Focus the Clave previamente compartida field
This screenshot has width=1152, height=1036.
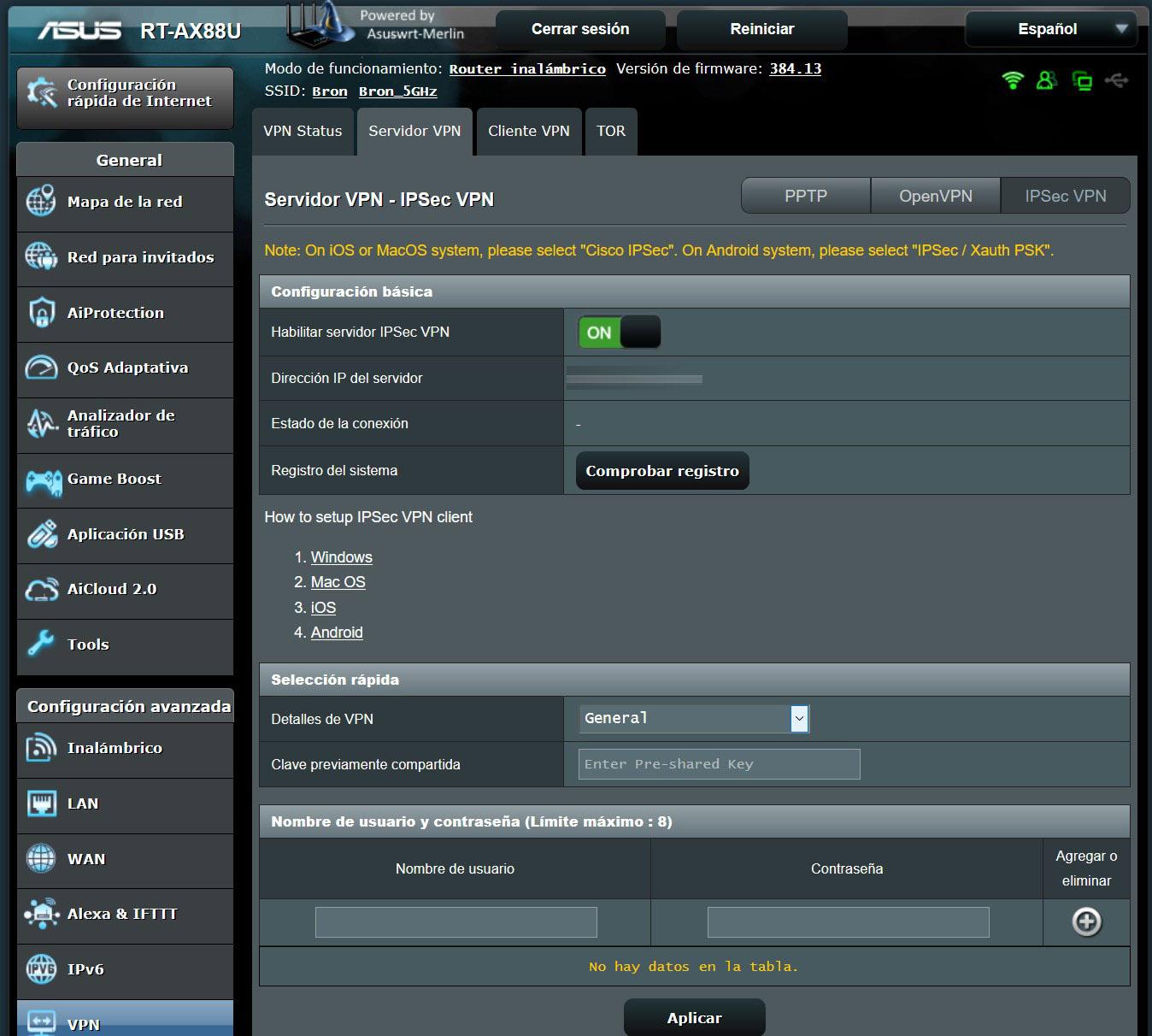pos(720,764)
